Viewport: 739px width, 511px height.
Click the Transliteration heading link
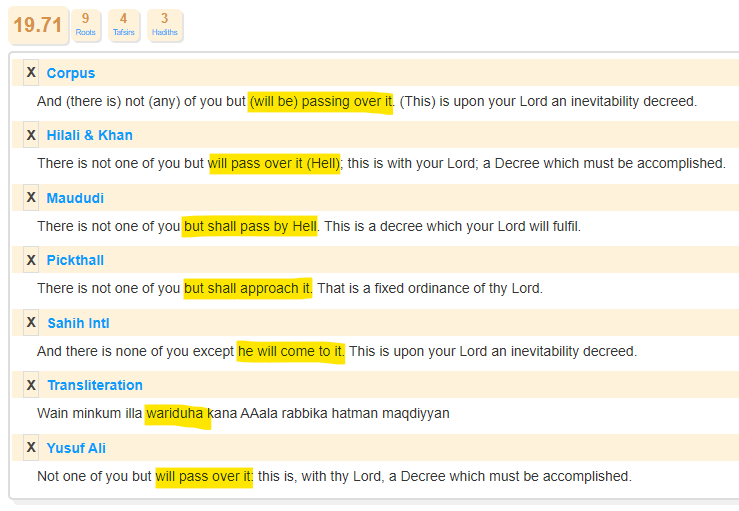click(x=94, y=385)
